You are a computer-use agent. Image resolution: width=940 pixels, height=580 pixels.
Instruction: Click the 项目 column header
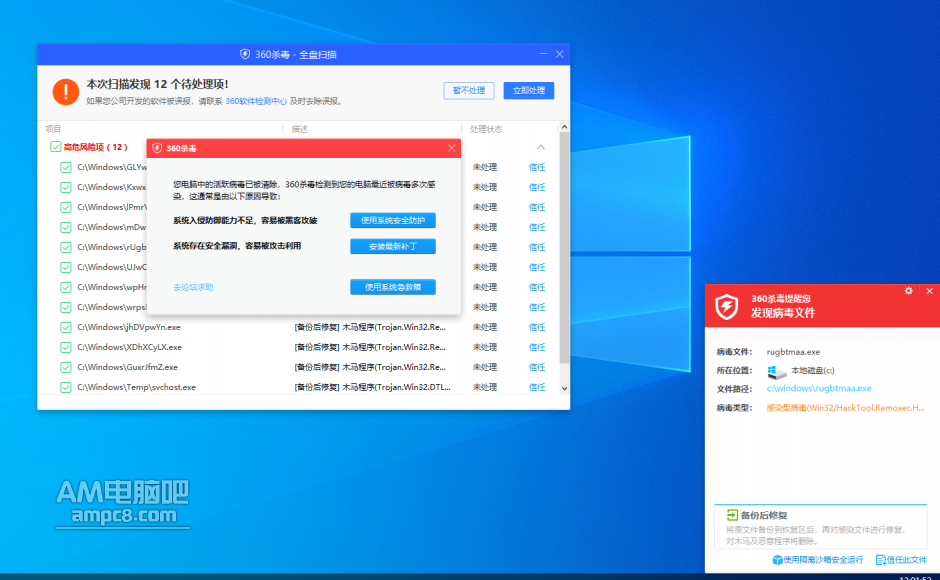53,128
